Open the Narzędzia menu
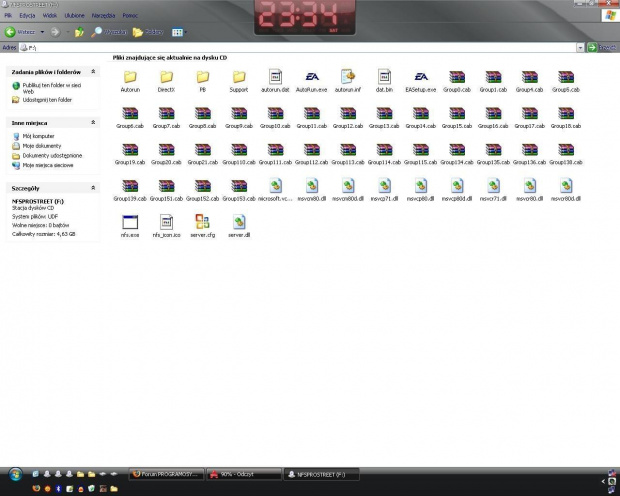 103,17
